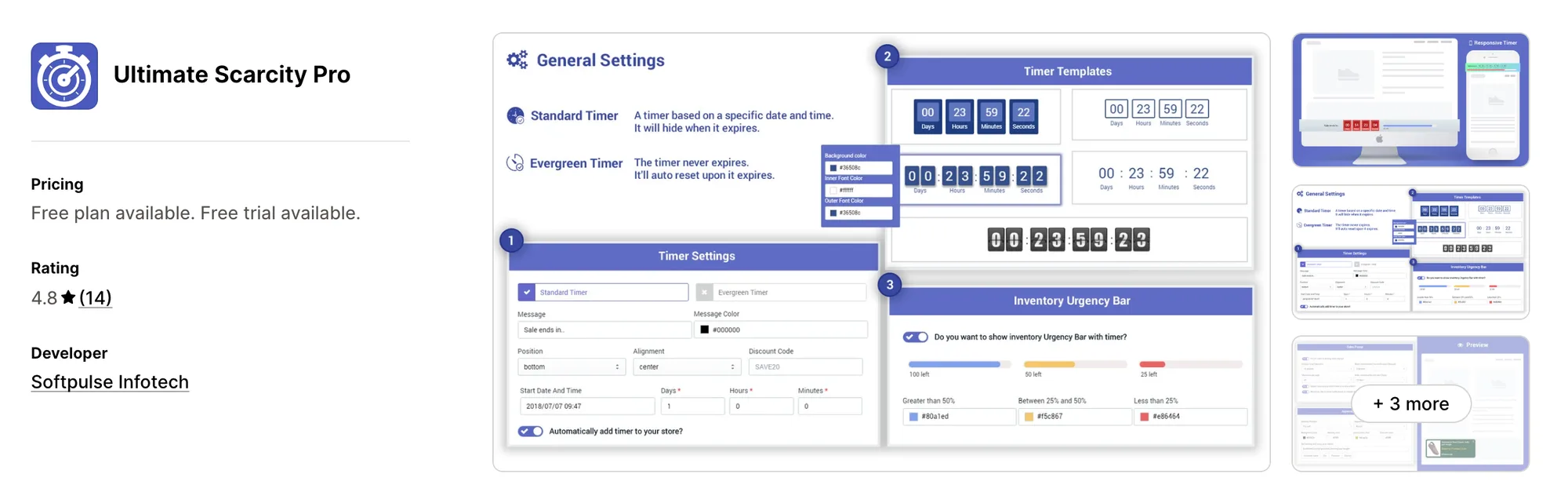This screenshot has width=1568, height=503.
Task: Open the Softpulse Infotech developer link
Action: click(110, 382)
